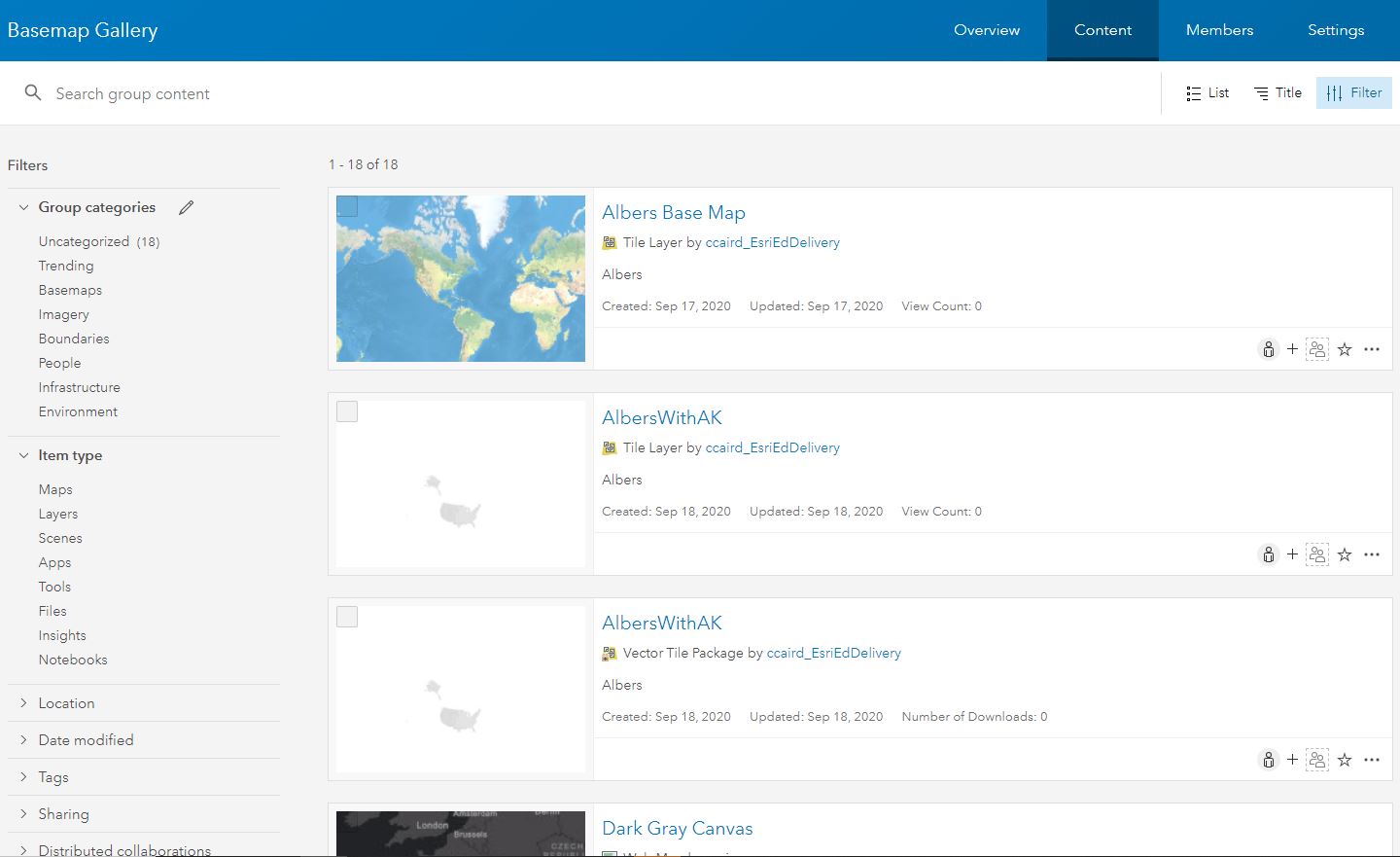Favorite the Albers Base Map item
The image size is (1400, 857).
(x=1345, y=348)
